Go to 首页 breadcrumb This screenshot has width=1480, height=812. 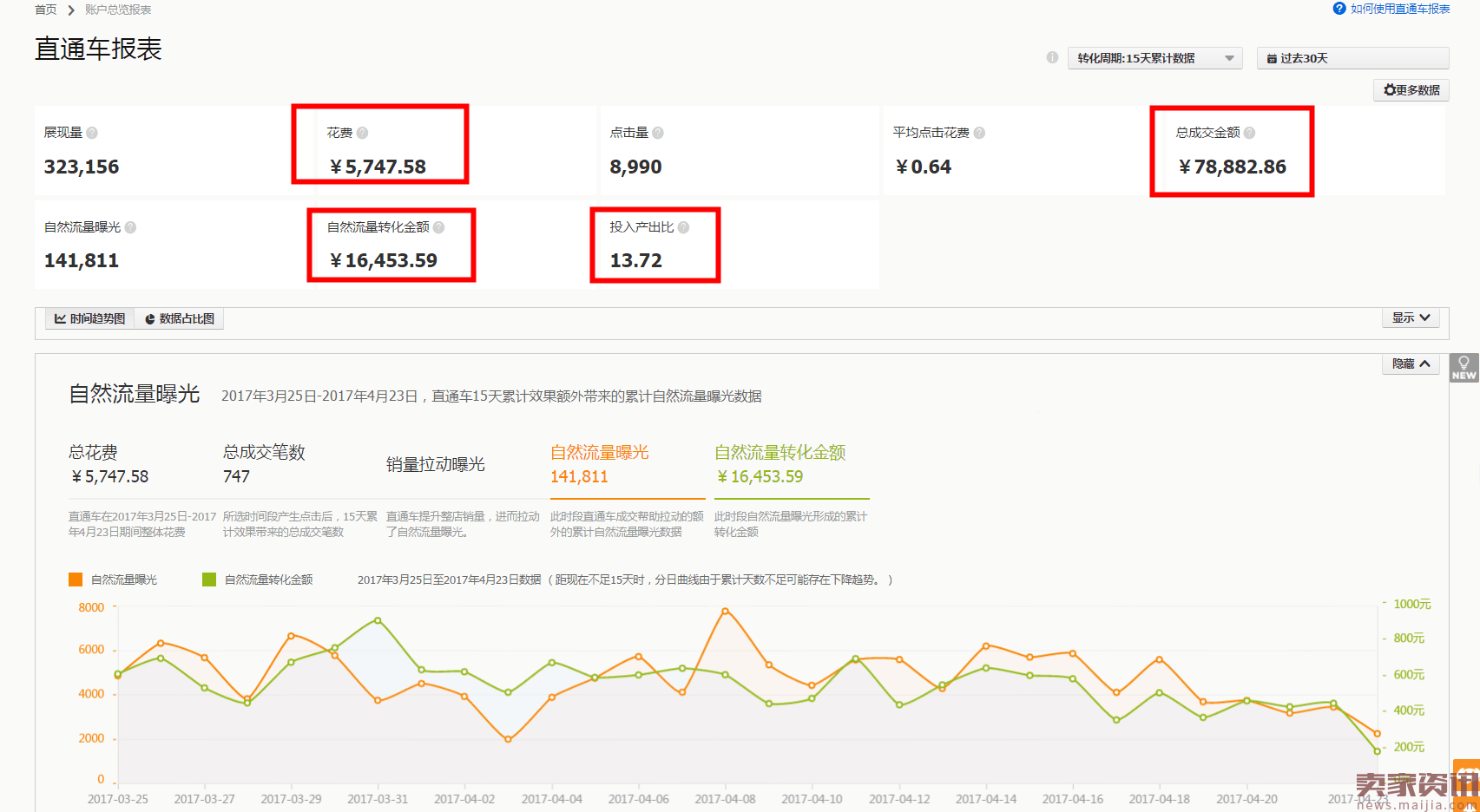point(45,10)
